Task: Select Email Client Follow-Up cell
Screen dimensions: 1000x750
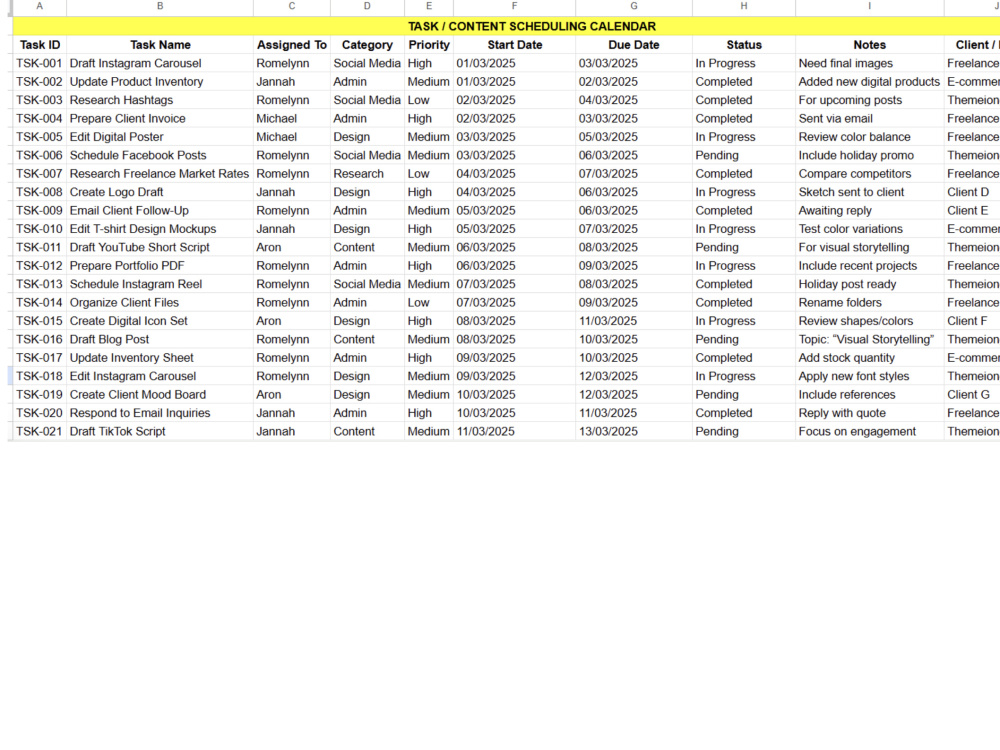Action: [x=159, y=210]
